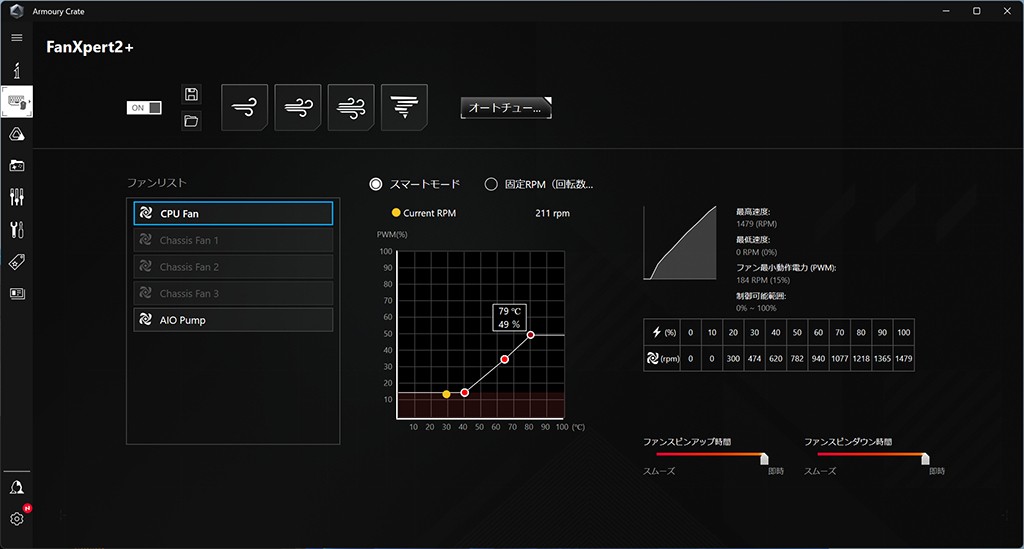Screen dimensions: 1024x549
Task: Open the Aura Sync triangle icon
Action: pos(16,134)
